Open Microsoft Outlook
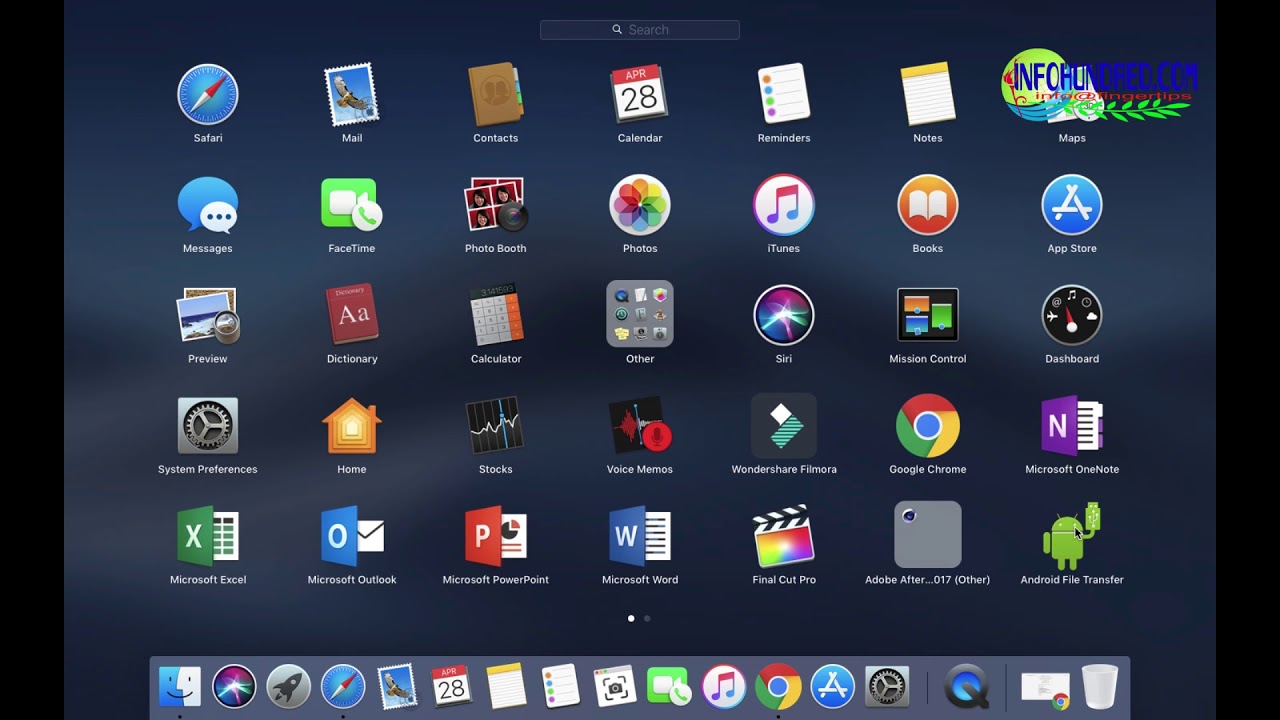Image resolution: width=1280 pixels, height=720 pixels. point(352,536)
